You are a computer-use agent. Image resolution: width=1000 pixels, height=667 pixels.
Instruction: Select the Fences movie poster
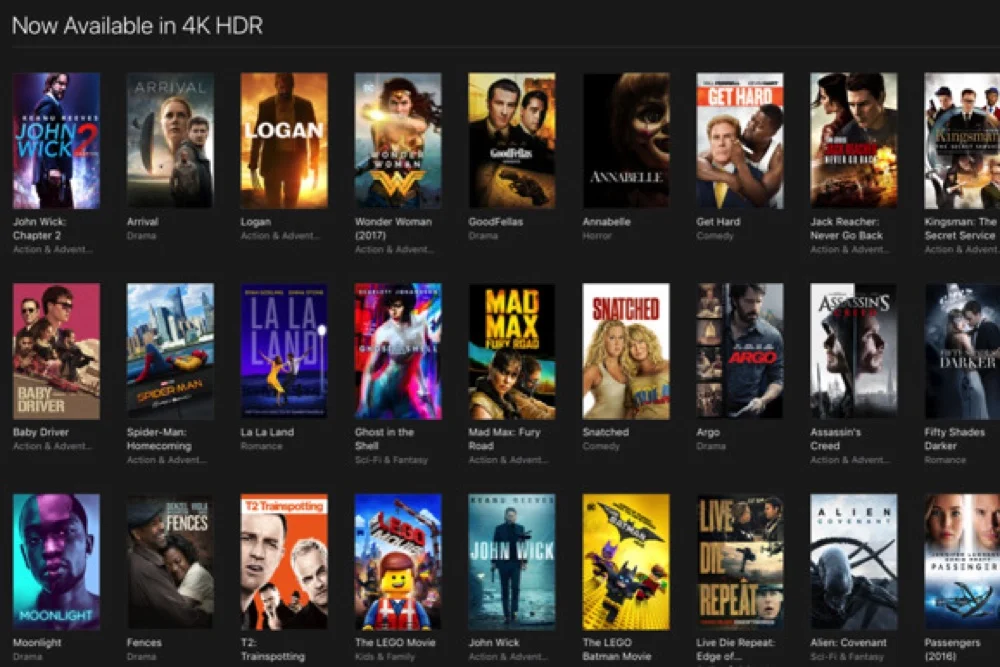170,562
